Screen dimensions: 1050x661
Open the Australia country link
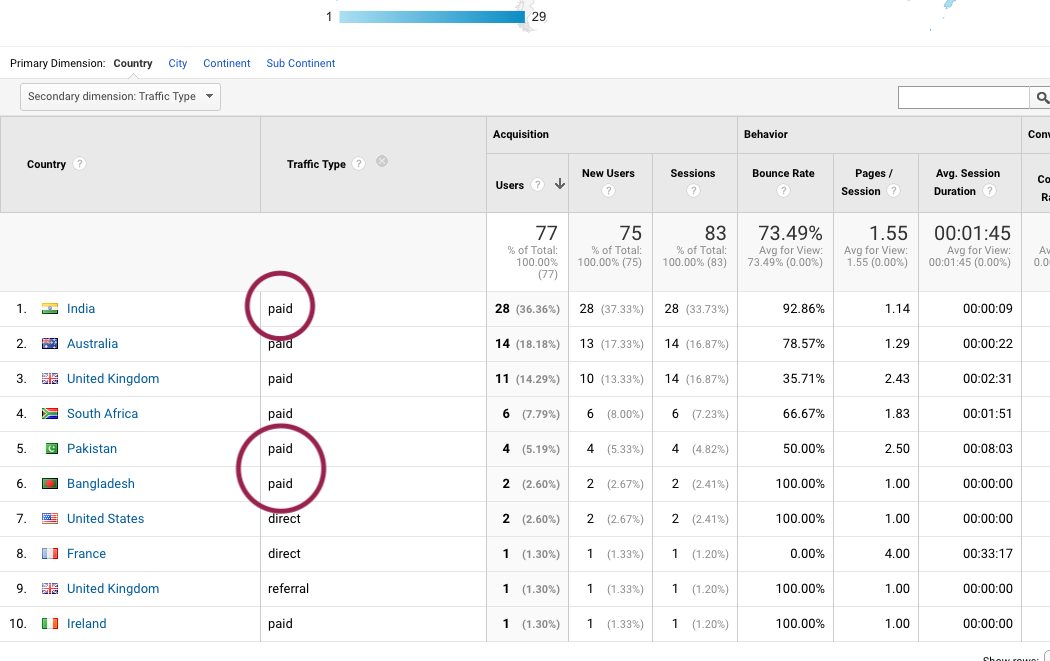[92, 344]
